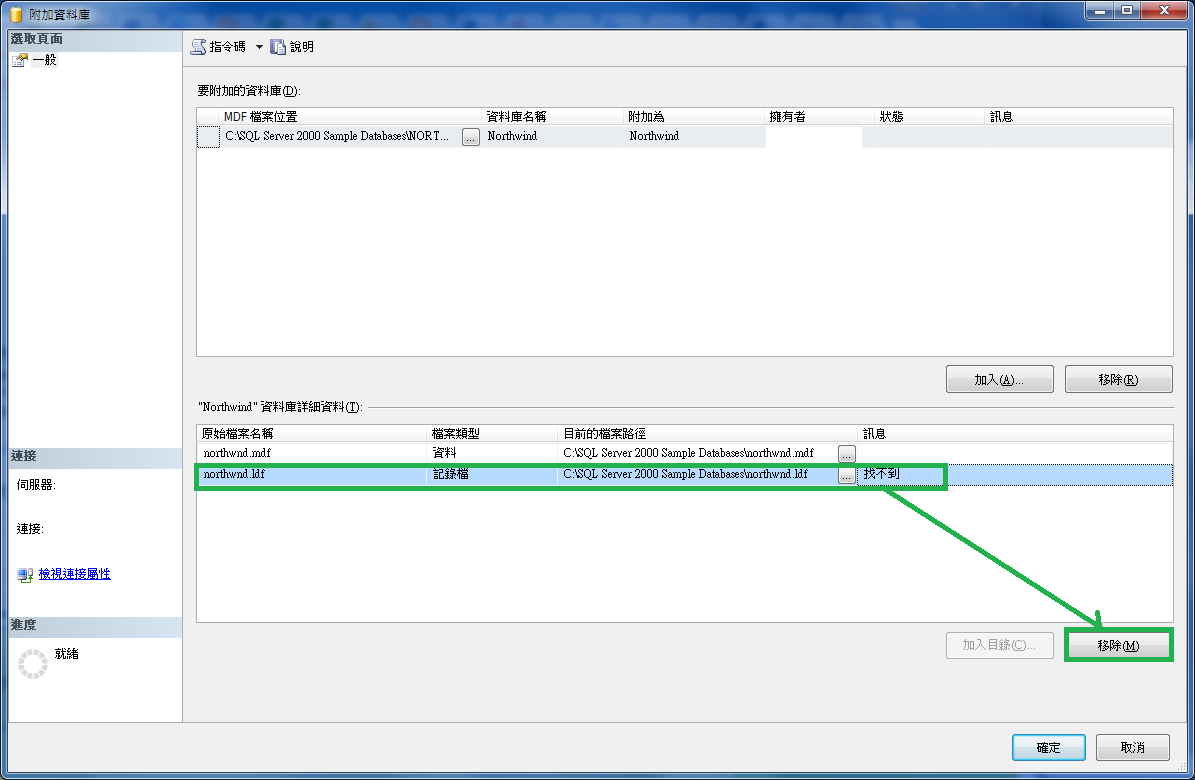
Task: Click 確定 to attach the database
Action: click(x=1048, y=747)
